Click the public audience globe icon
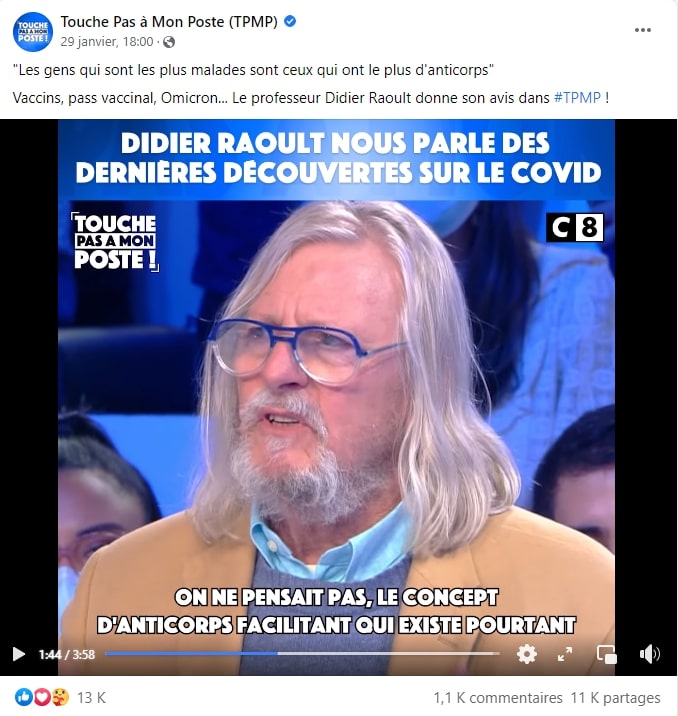Image resolution: width=678 pixels, height=716 pixels. click(169, 42)
